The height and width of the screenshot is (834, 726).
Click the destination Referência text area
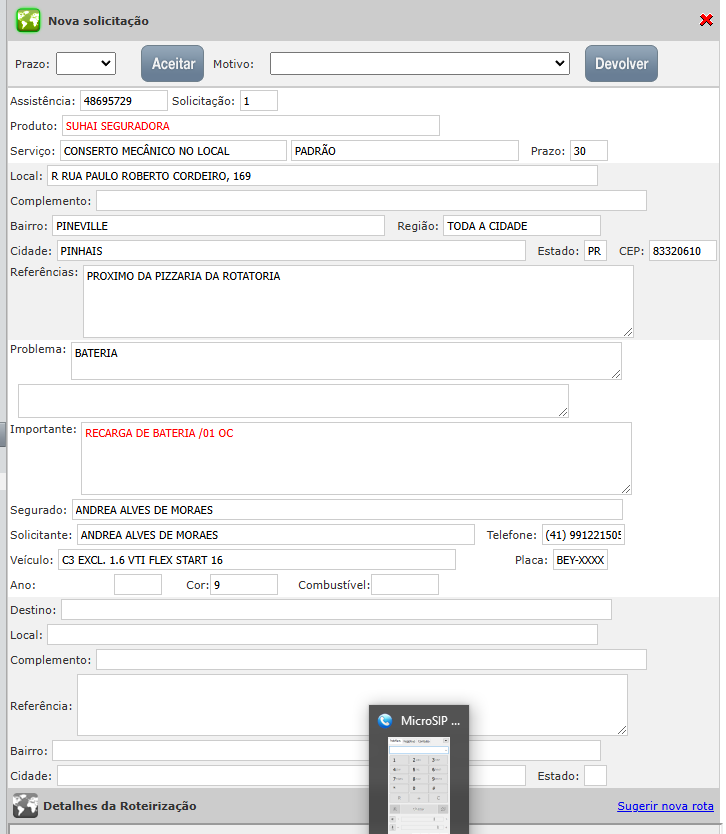click(352, 705)
